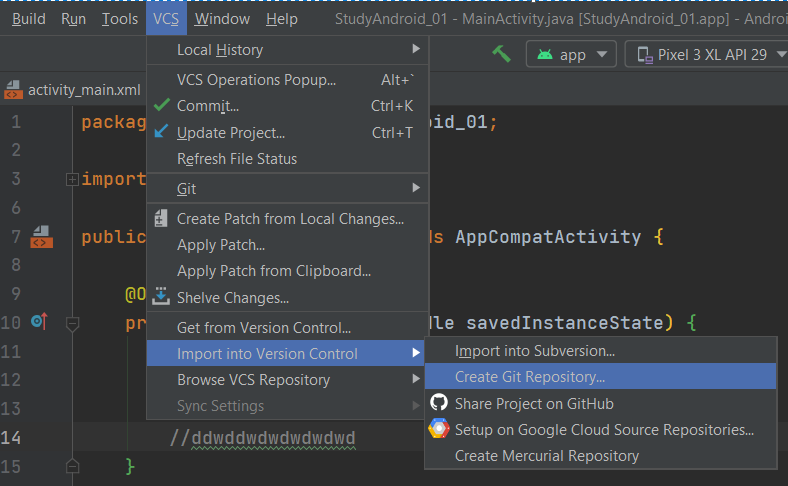Select Update Project... menu entry
The width and height of the screenshot is (788, 486).
click(287, 133)
